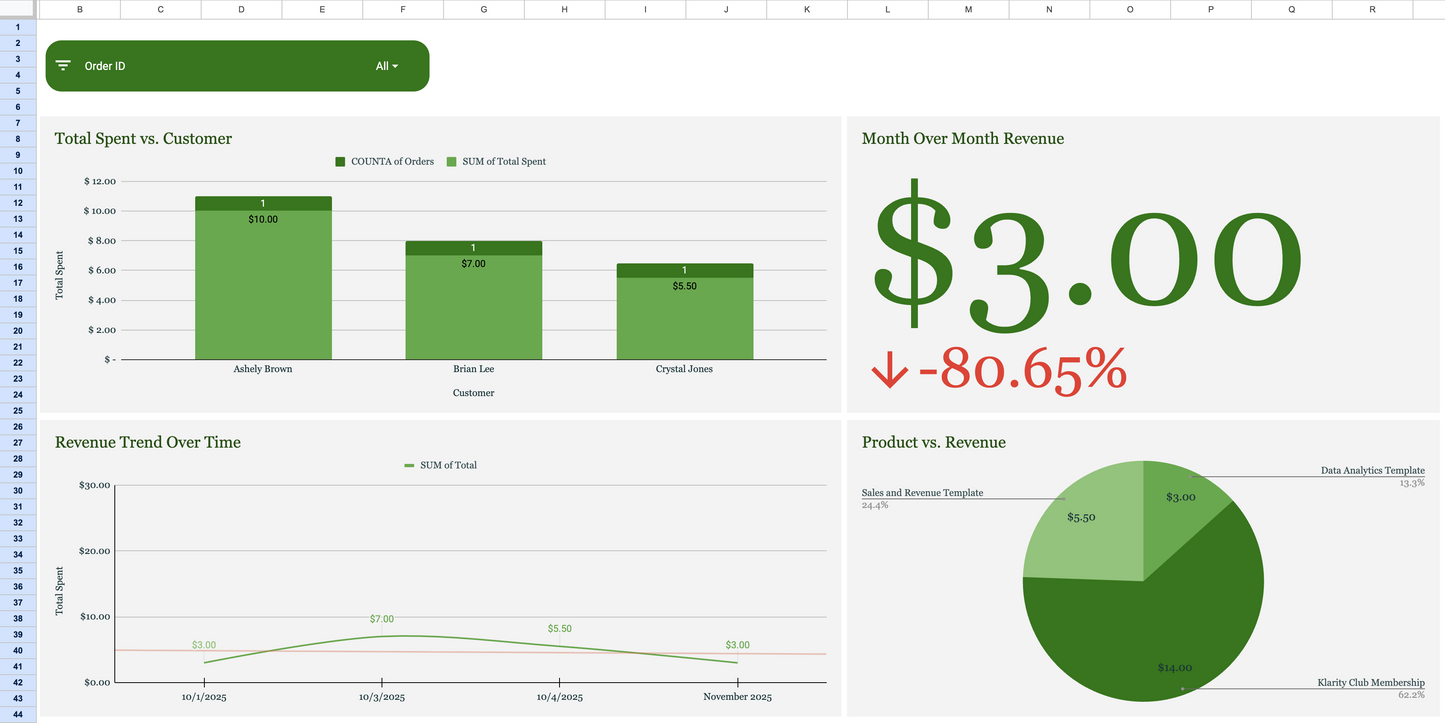Open the "All" dropdown on the Order ID slicer
Screen dimensions: 1445x723
[386, 65]
